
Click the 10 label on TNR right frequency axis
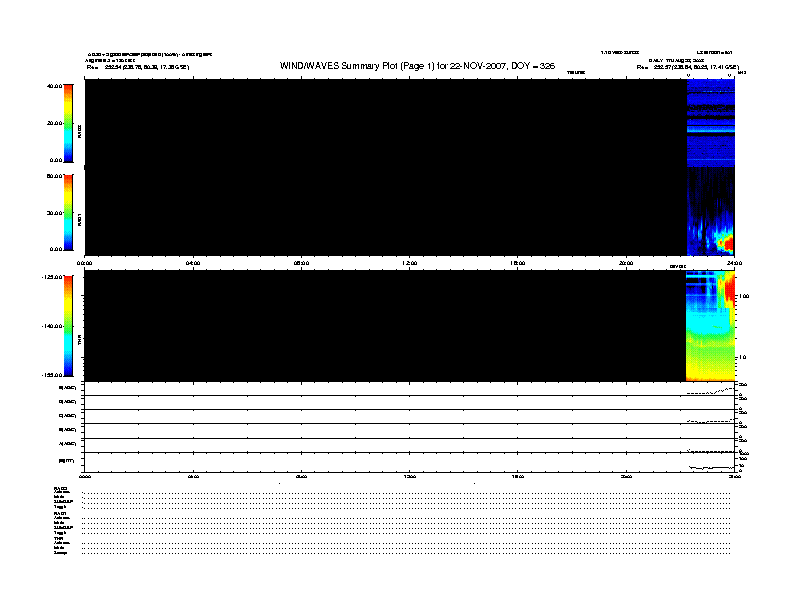742,358
